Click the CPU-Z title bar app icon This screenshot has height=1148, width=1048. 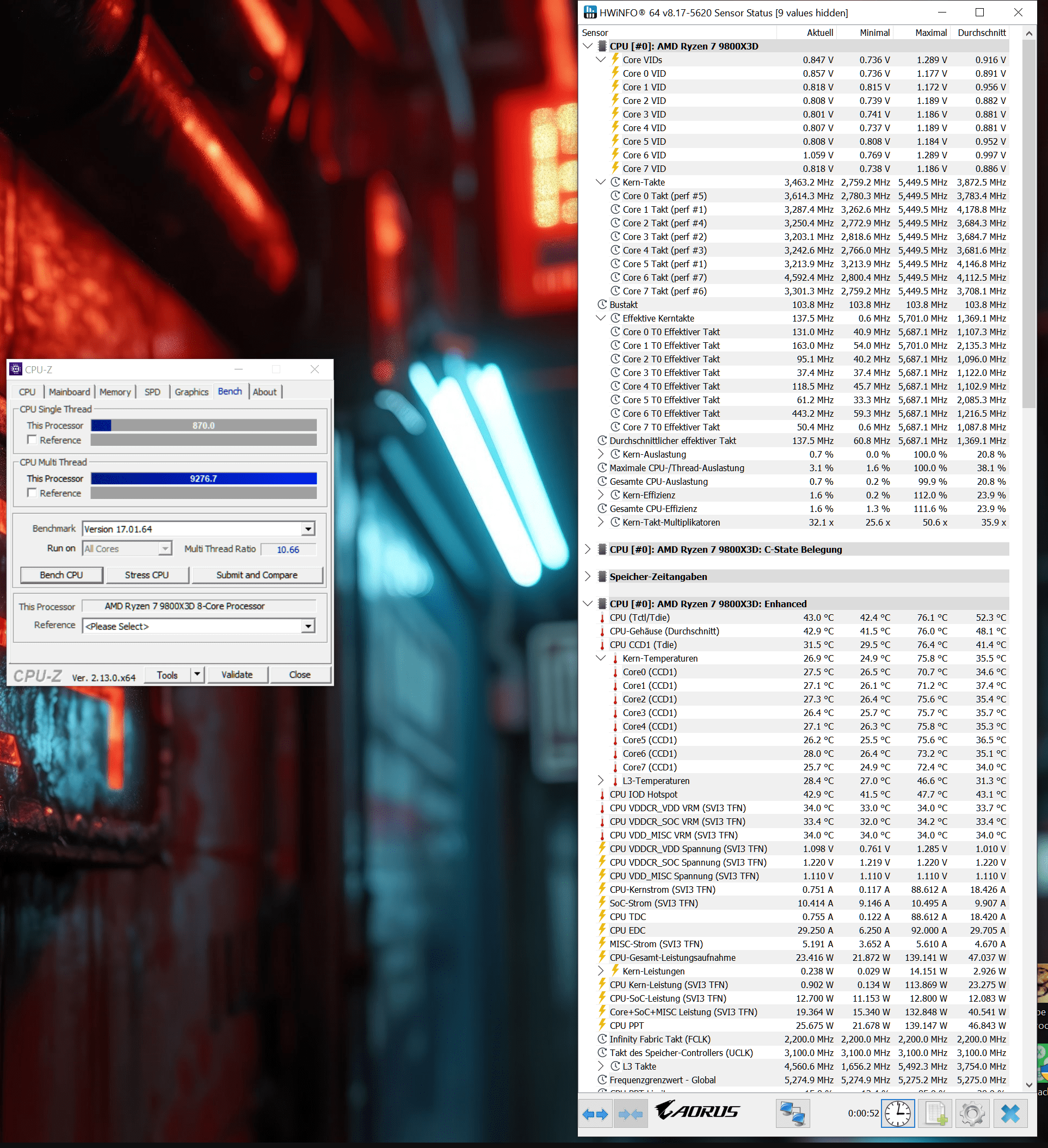(16, 369)
